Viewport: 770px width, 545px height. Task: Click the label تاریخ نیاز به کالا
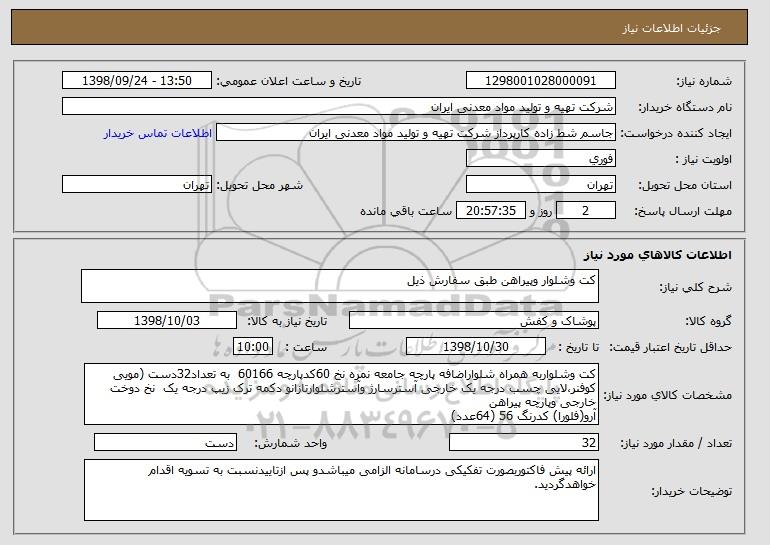[287, 321]
